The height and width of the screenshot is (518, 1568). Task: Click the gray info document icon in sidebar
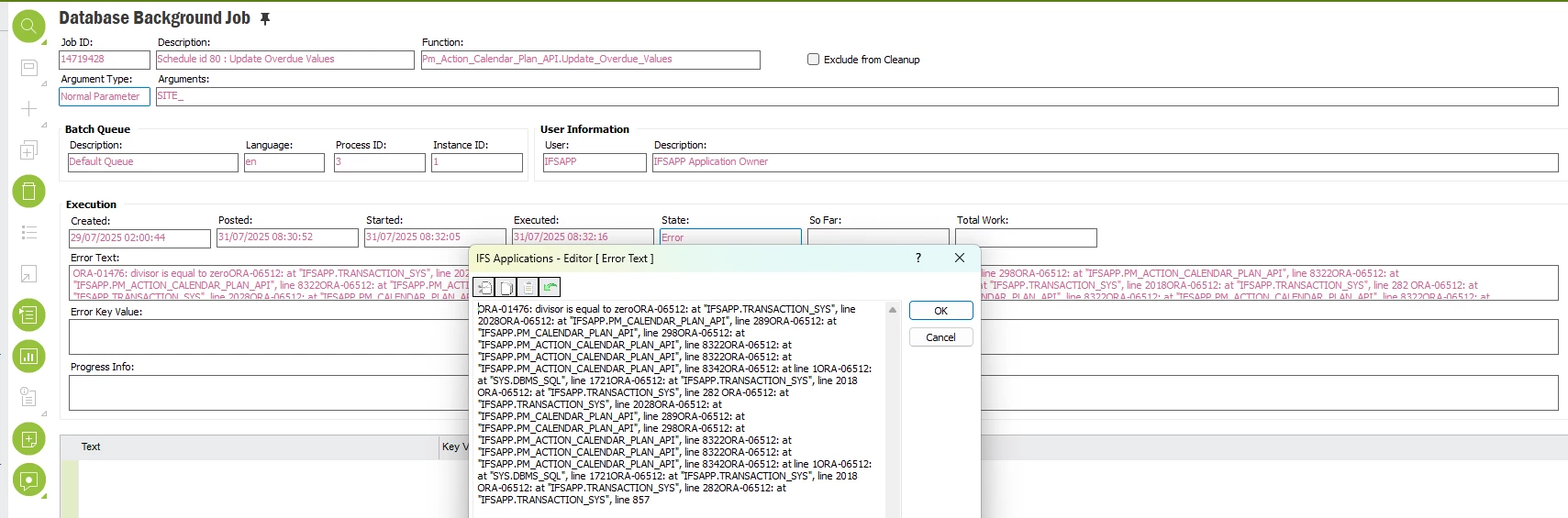pyautogui.click(x=28, y=397)
